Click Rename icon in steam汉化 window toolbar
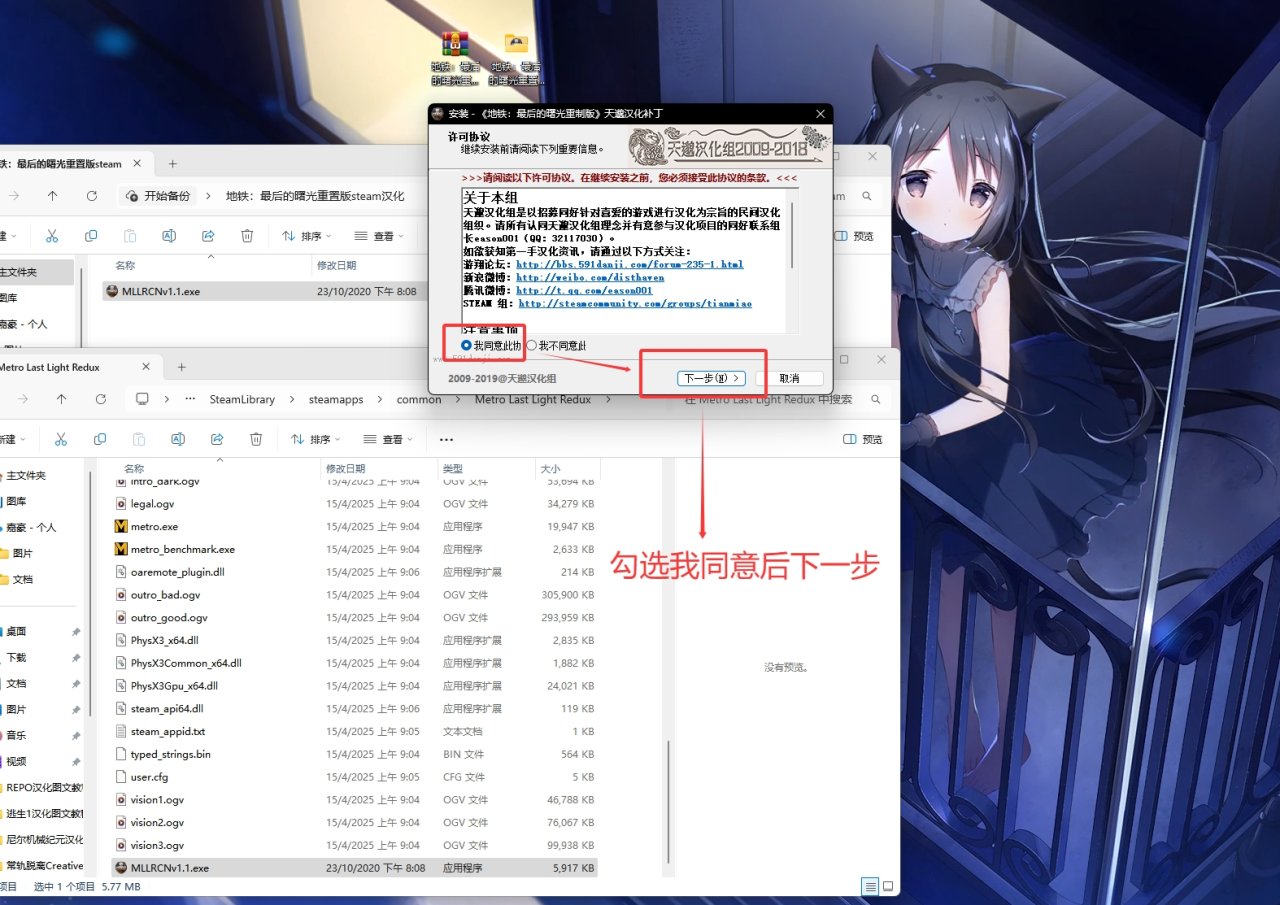The height and width of the screenshot is (905, 1280). point(169,236)
